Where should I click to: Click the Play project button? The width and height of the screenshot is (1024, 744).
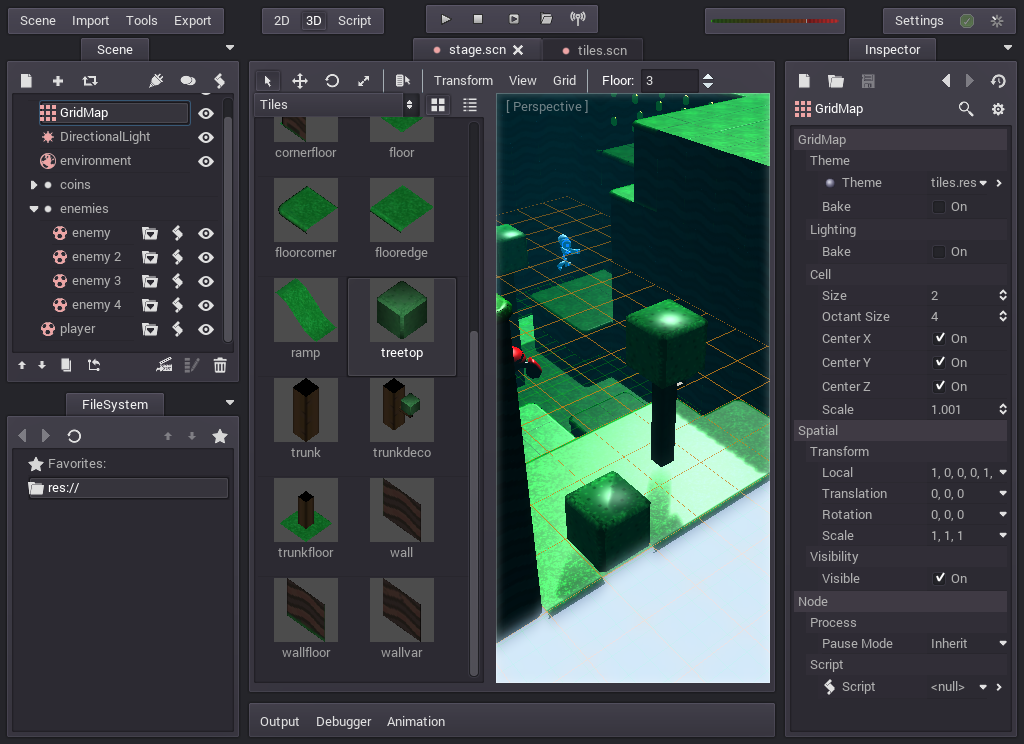[x=446, y=19]
